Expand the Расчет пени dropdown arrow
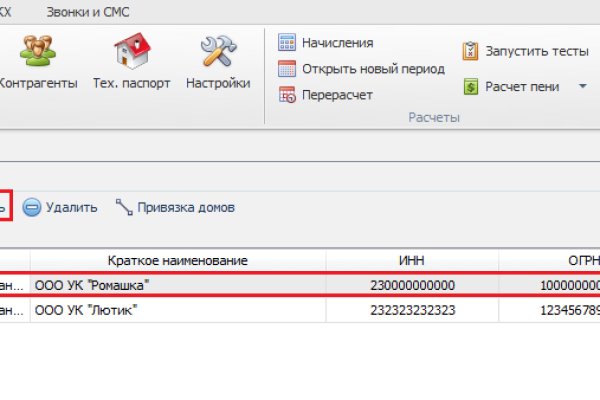Screen dimensions: 600x400 (x=582, y=87)
